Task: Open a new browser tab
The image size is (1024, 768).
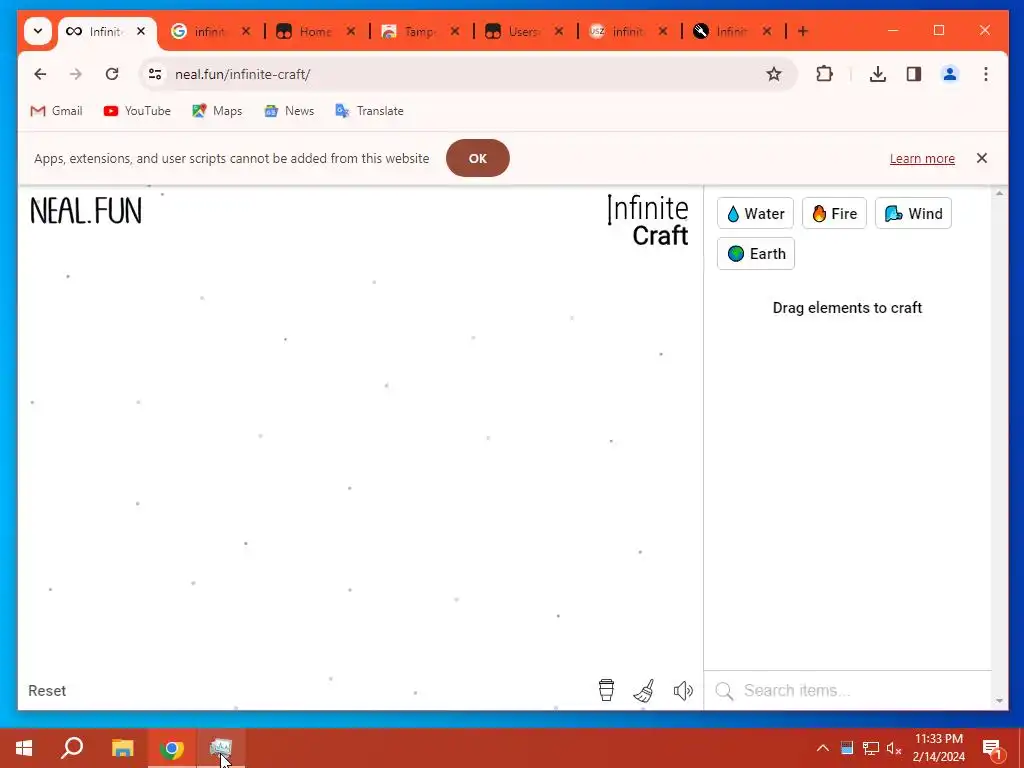Action: [x=803, y=31]
